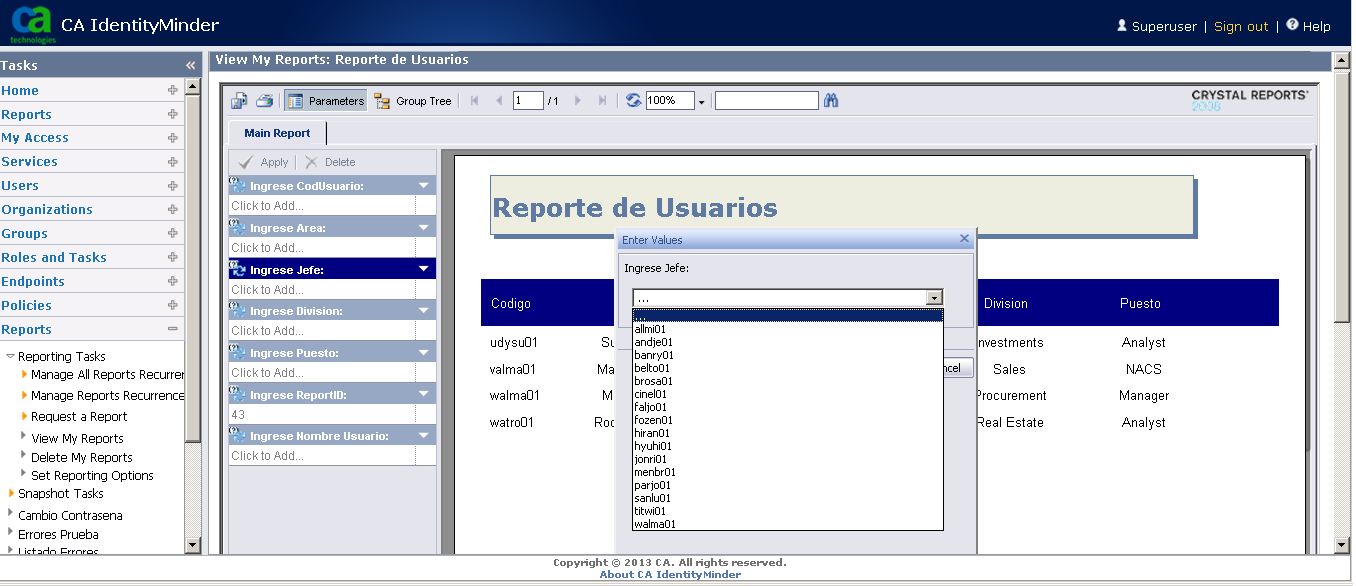Expand the Policies plus icon

(173, 306)
